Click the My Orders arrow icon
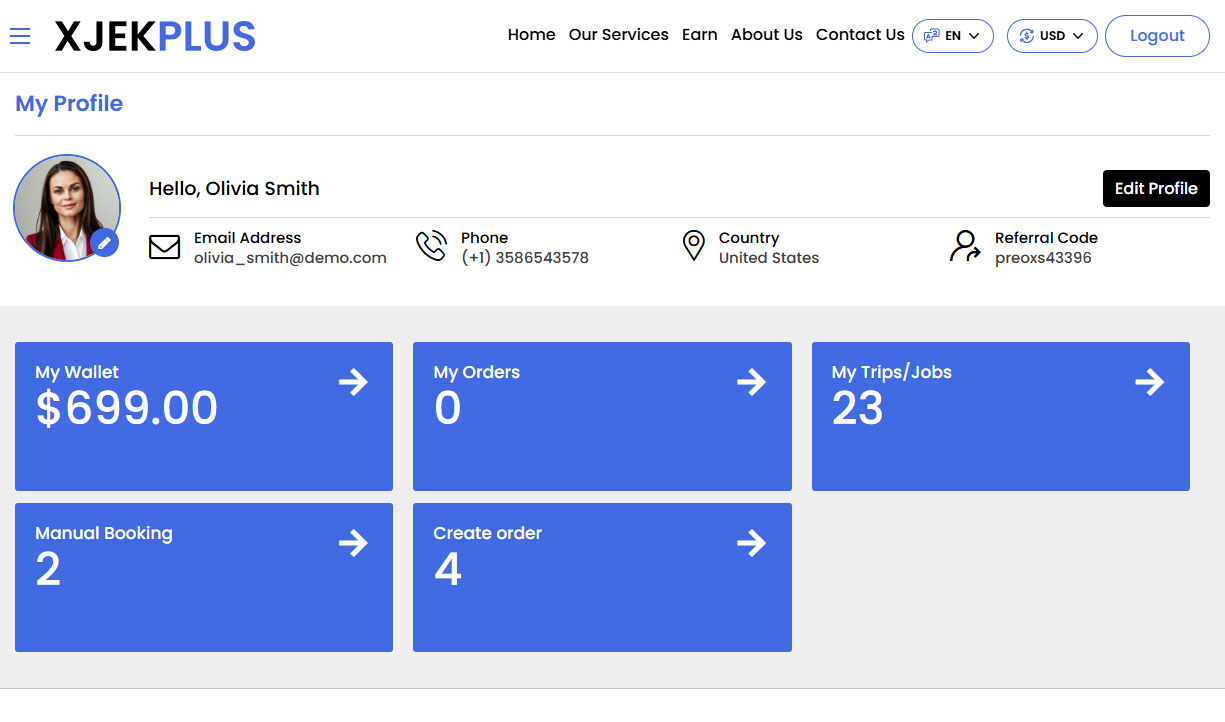 751,382
